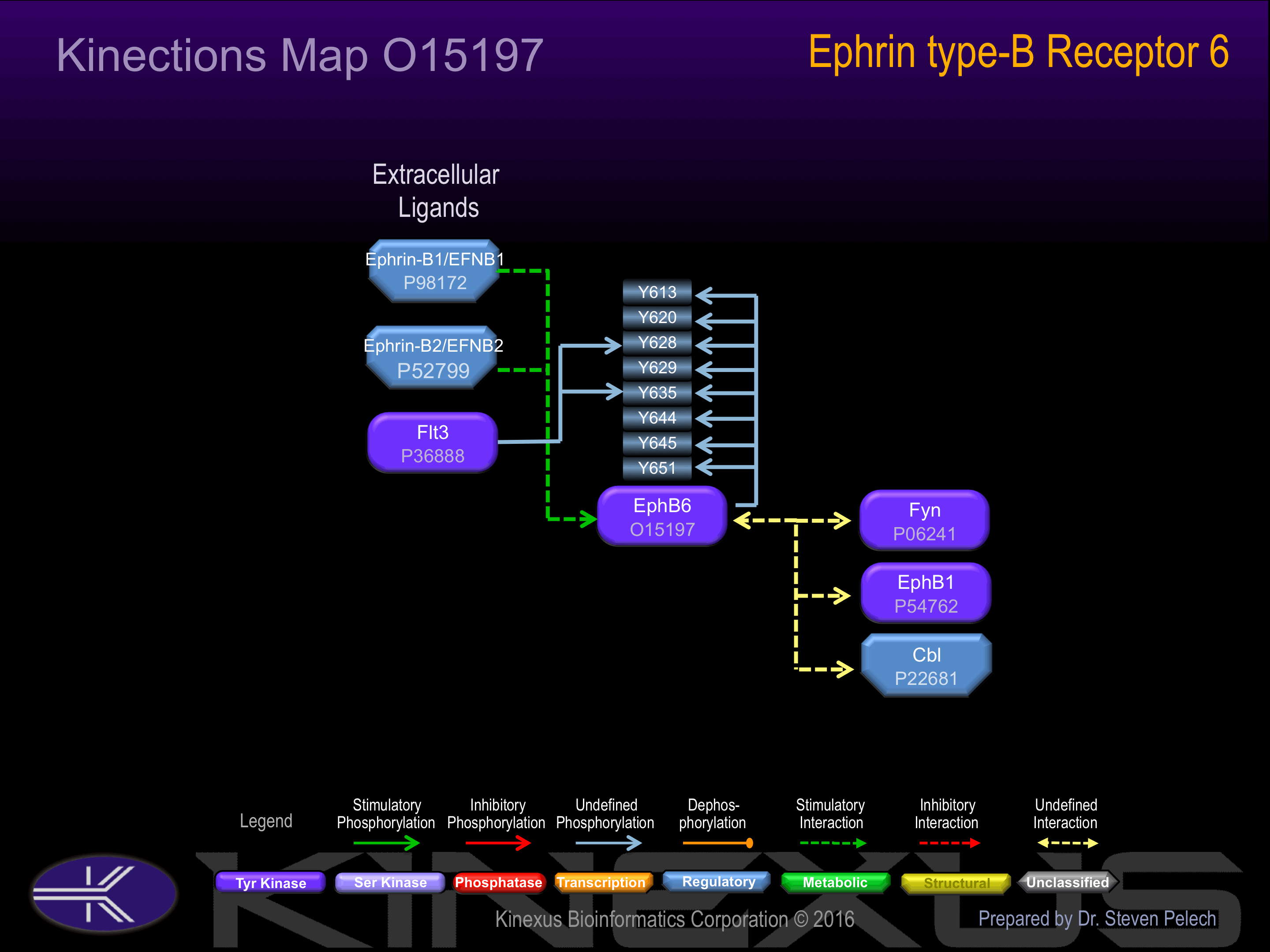Screen dimensions: 1270x952
Task: Click the green Stimulatory Phosphorylation legend arrow
Action: pyautogui.click(x=386, y=843)
